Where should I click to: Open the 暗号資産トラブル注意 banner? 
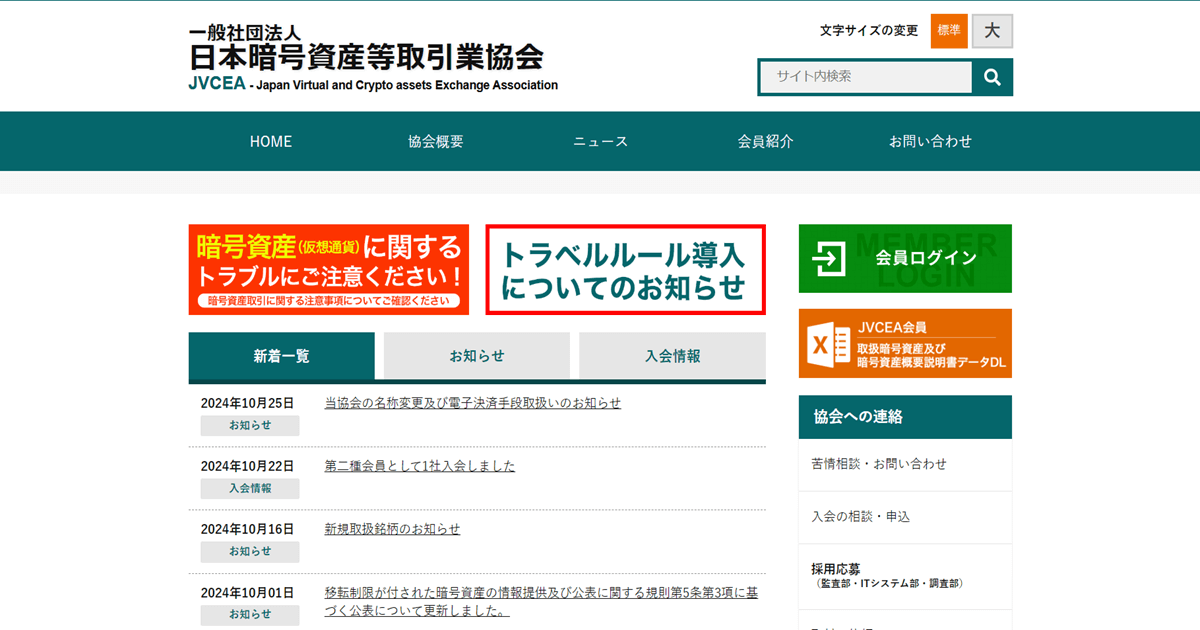328,269
